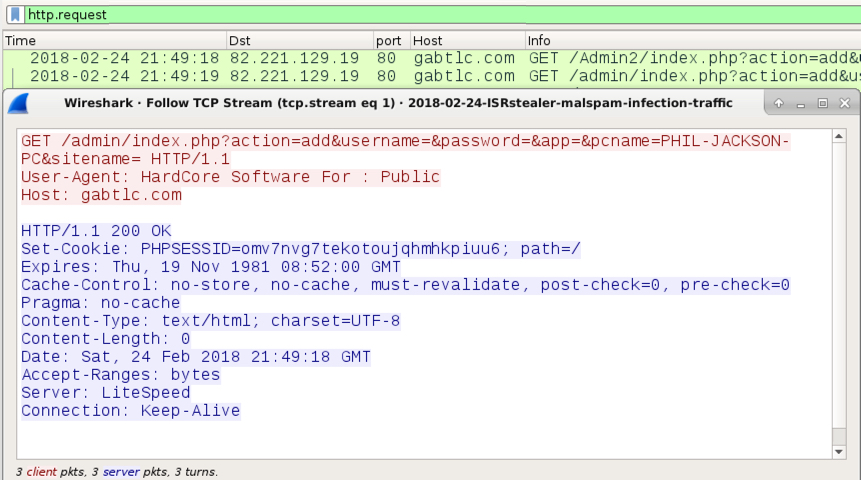This screenshot has width=861, height=480.
Task: Click the port column header
Action: pos(391,41)
